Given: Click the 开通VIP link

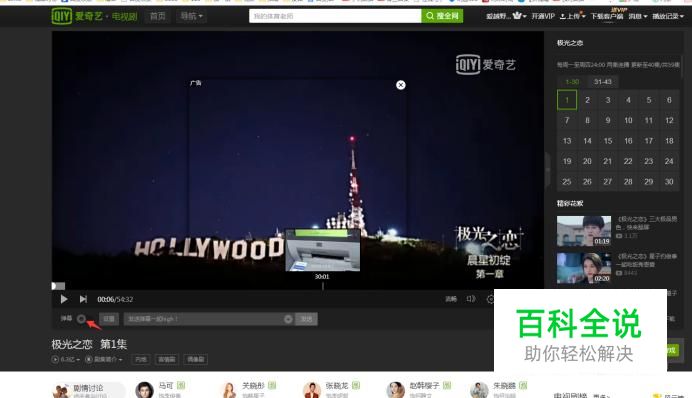Looking at the screenshot, I should 543,16.
